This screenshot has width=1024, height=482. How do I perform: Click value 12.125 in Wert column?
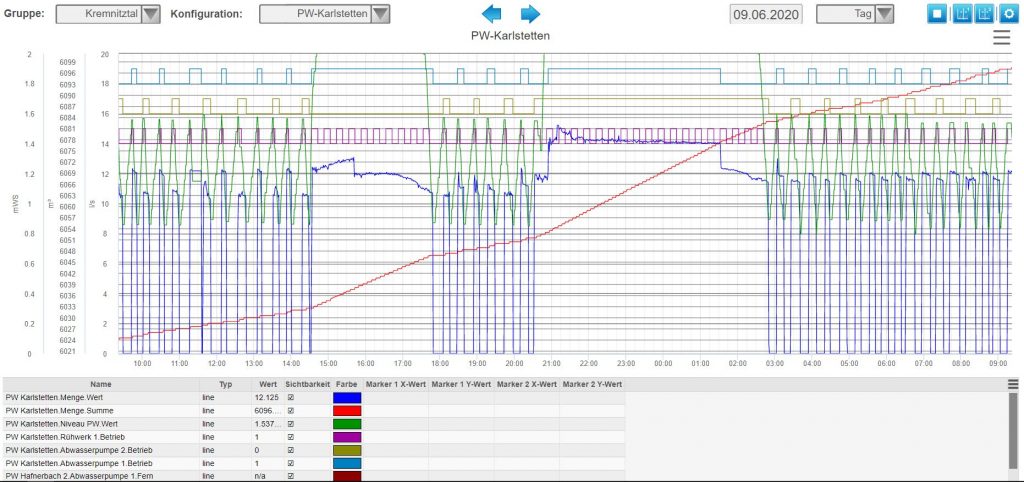[264, 397]
